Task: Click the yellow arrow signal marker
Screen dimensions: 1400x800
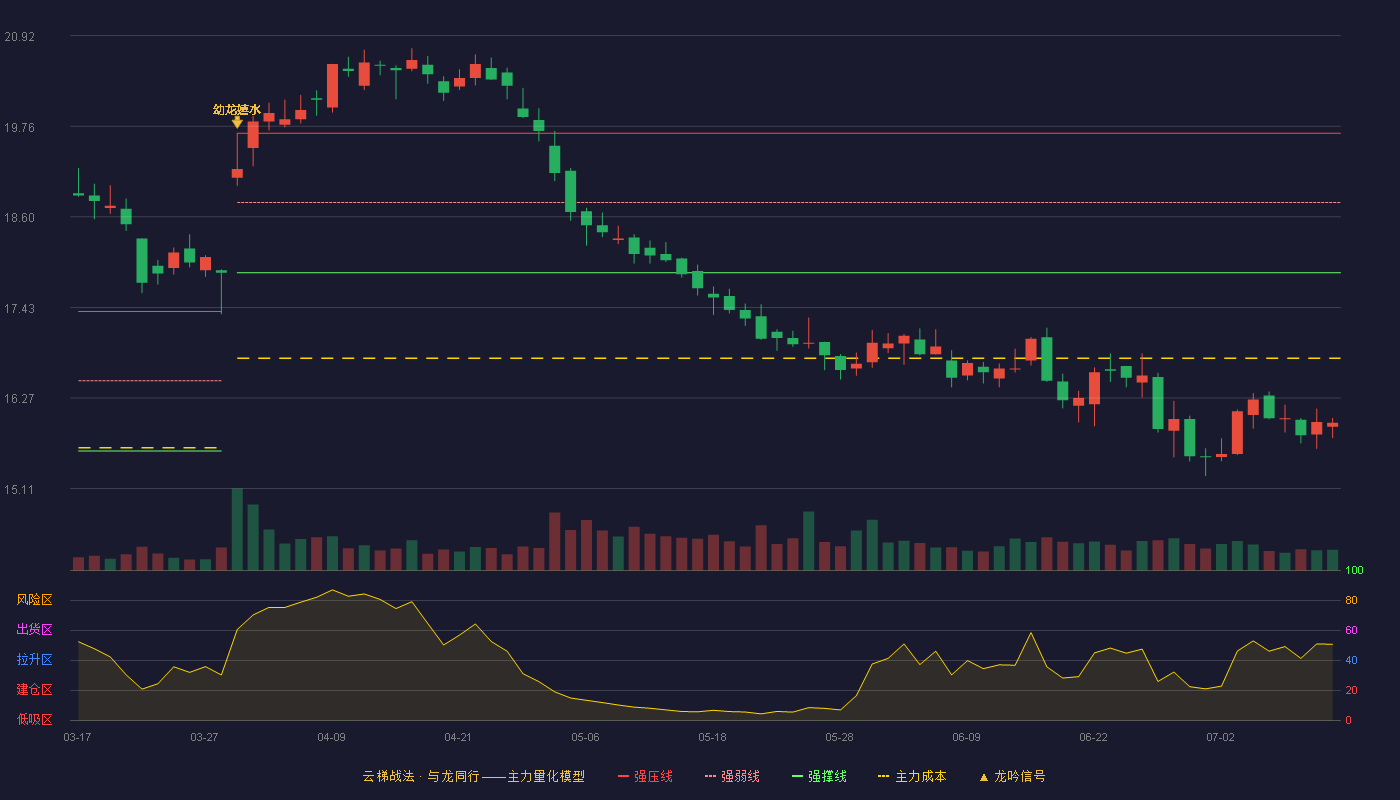Action: tap(237, 122)
